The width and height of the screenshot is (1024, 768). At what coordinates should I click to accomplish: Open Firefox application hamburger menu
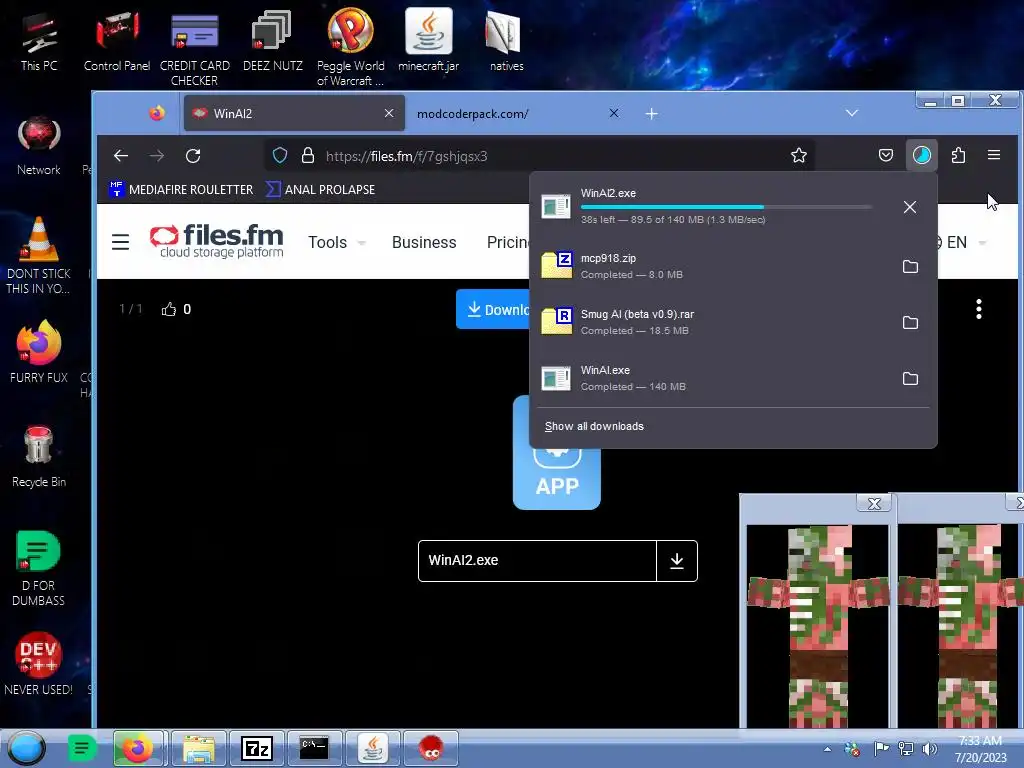click(994, 155)
